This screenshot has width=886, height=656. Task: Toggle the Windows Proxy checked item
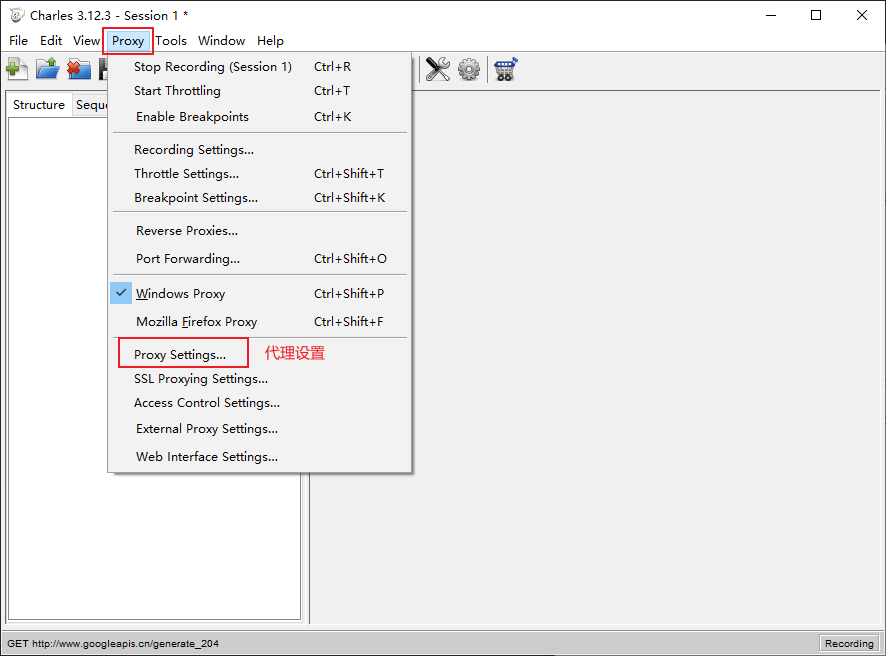[259, 293]
